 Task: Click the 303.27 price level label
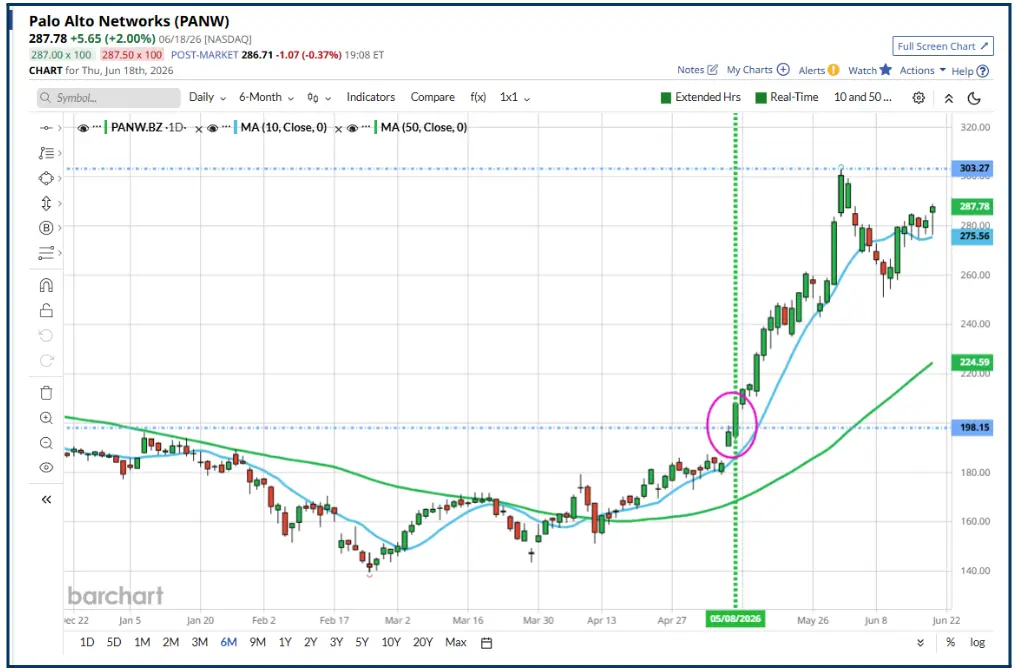(974, 168)
